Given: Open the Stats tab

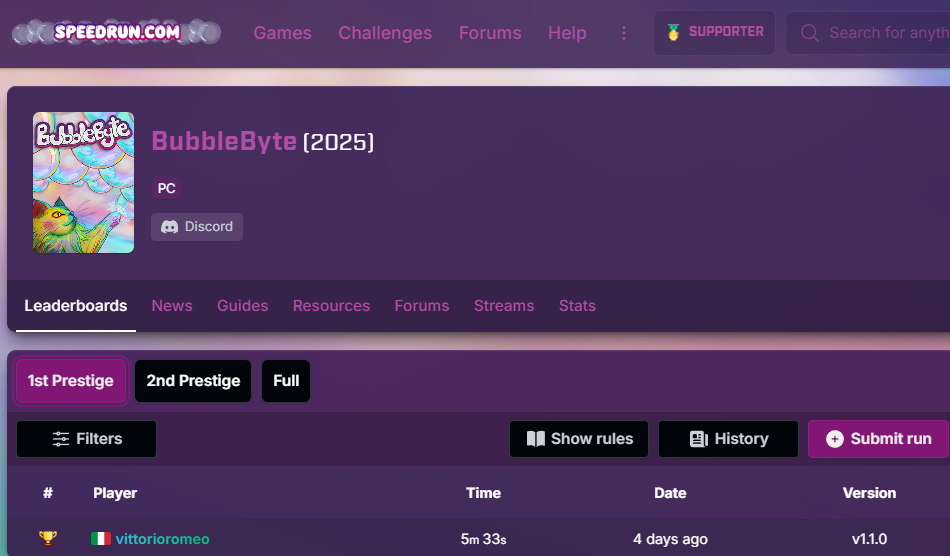Looking at the screenshot, I should click(x=577, y=306).
